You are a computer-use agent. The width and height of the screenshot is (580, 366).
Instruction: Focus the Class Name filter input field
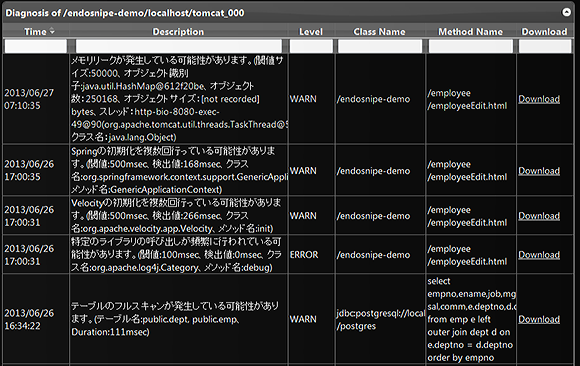[380, 46]
